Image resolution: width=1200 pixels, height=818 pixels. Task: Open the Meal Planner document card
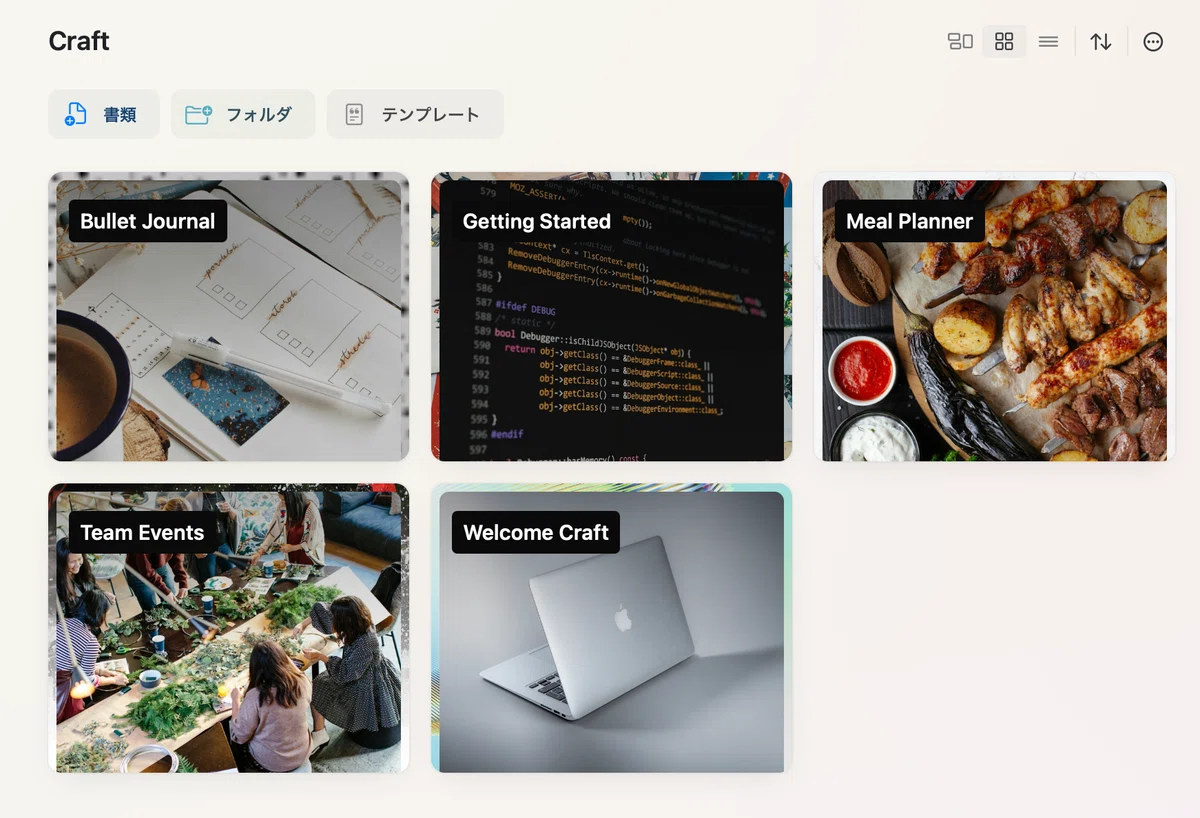pyautogui.click(x=994, y=316)
